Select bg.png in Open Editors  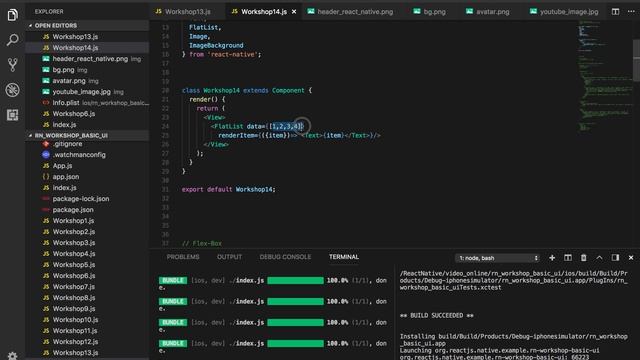[x=87, y=70]
